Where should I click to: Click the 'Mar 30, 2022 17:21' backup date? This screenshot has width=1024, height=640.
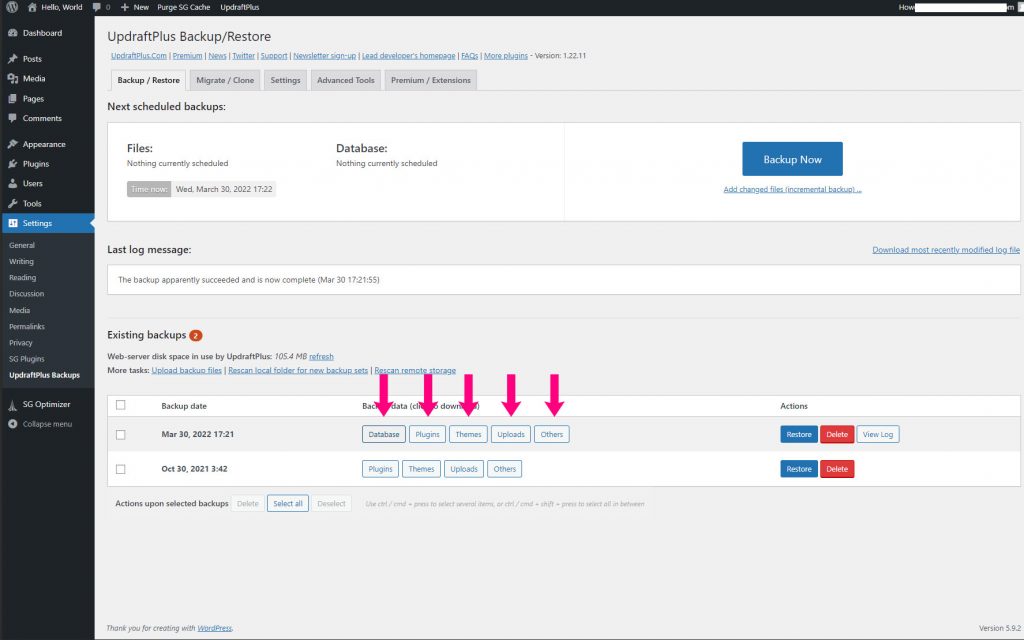[197, 434]
